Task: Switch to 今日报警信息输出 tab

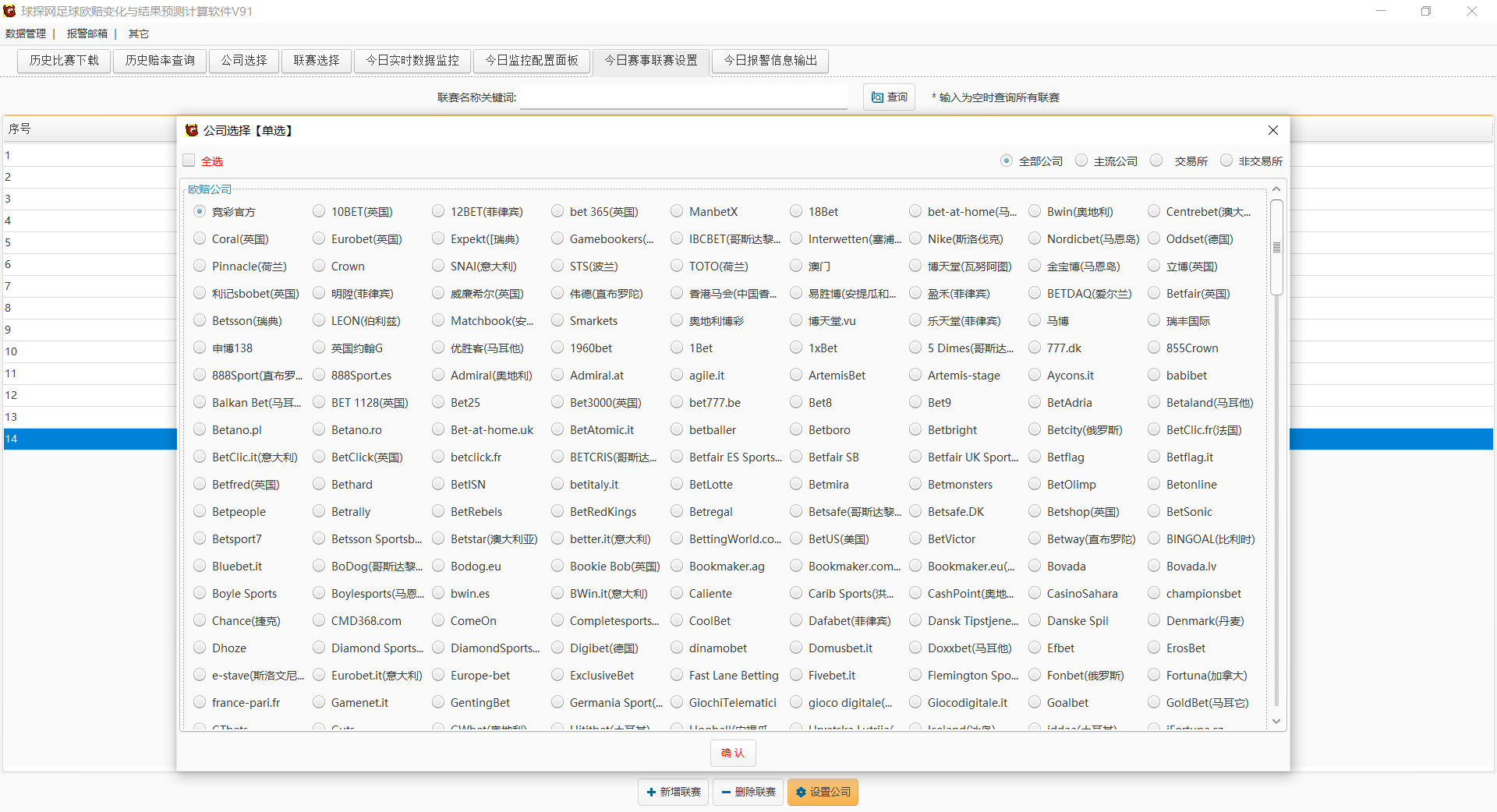Action: point(770,61)
